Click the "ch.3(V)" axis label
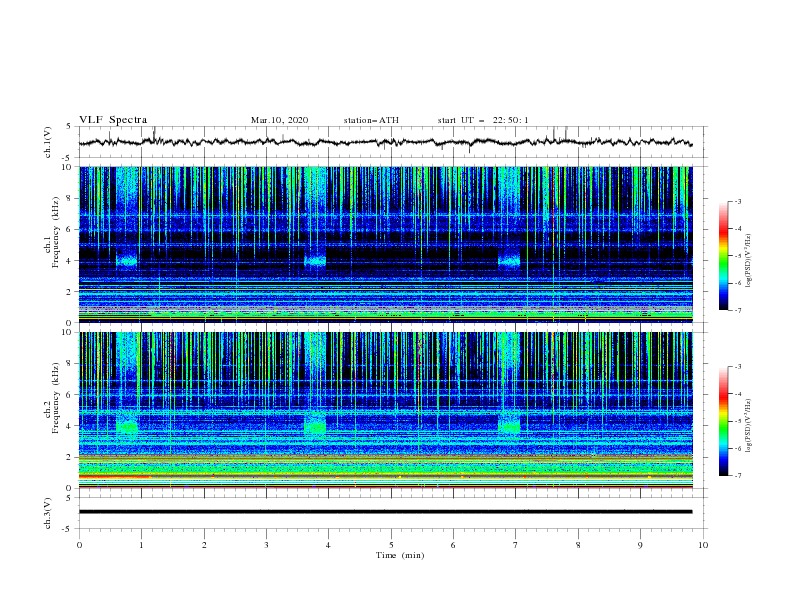792x612 pixels. (x=48, y=513)
